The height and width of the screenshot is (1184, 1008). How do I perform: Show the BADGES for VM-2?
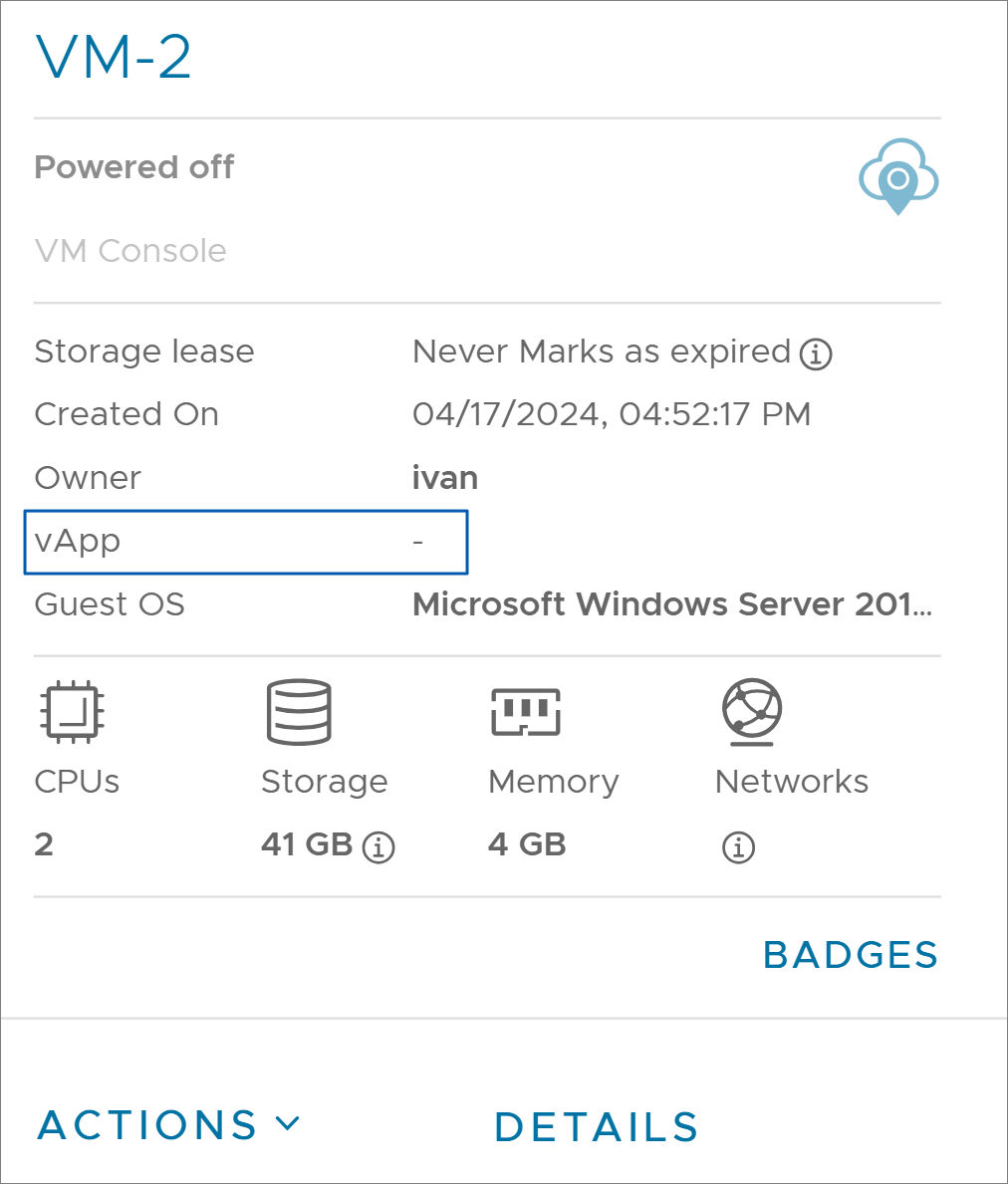tap(851, 954)
